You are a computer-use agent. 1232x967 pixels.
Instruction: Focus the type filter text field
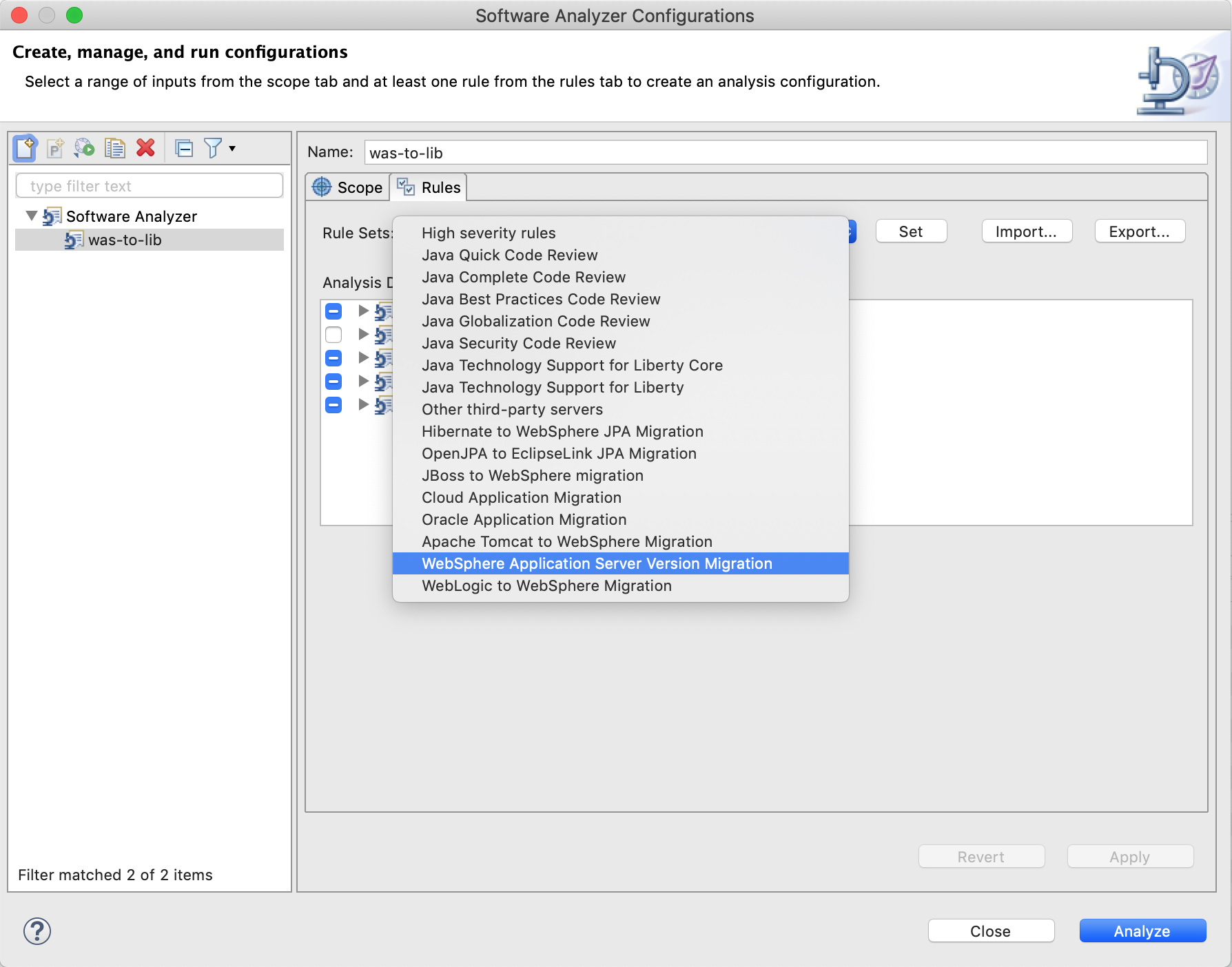[x=150, y=186]
